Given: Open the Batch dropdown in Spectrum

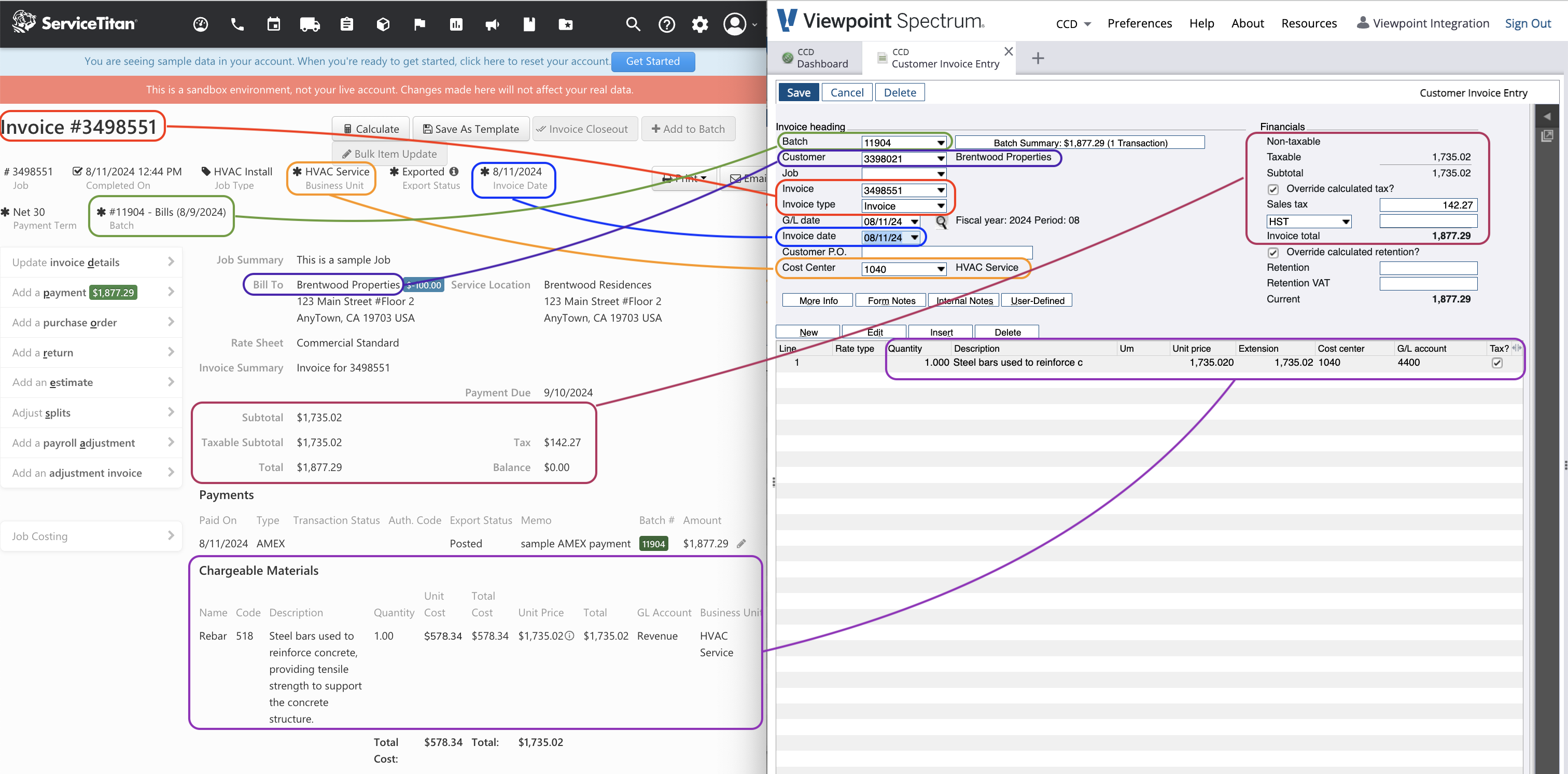Looking at the screenshot, I should coord(941,143).
